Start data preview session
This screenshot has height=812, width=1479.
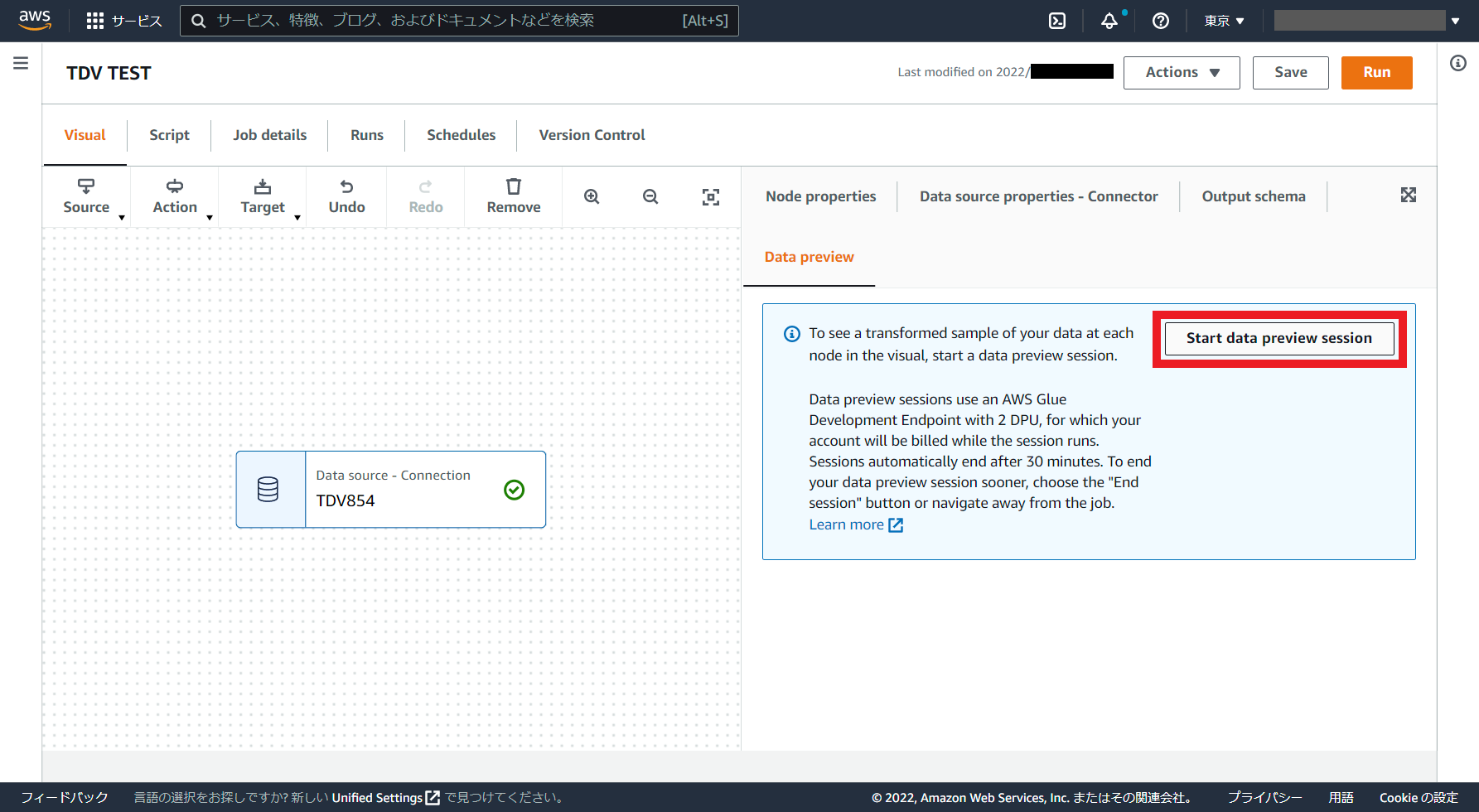1279,339
